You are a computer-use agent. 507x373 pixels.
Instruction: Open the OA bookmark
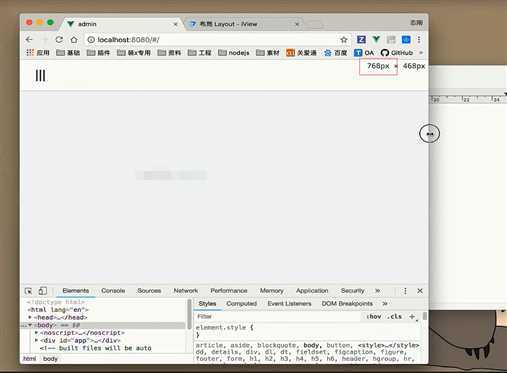tap(364, 53)
